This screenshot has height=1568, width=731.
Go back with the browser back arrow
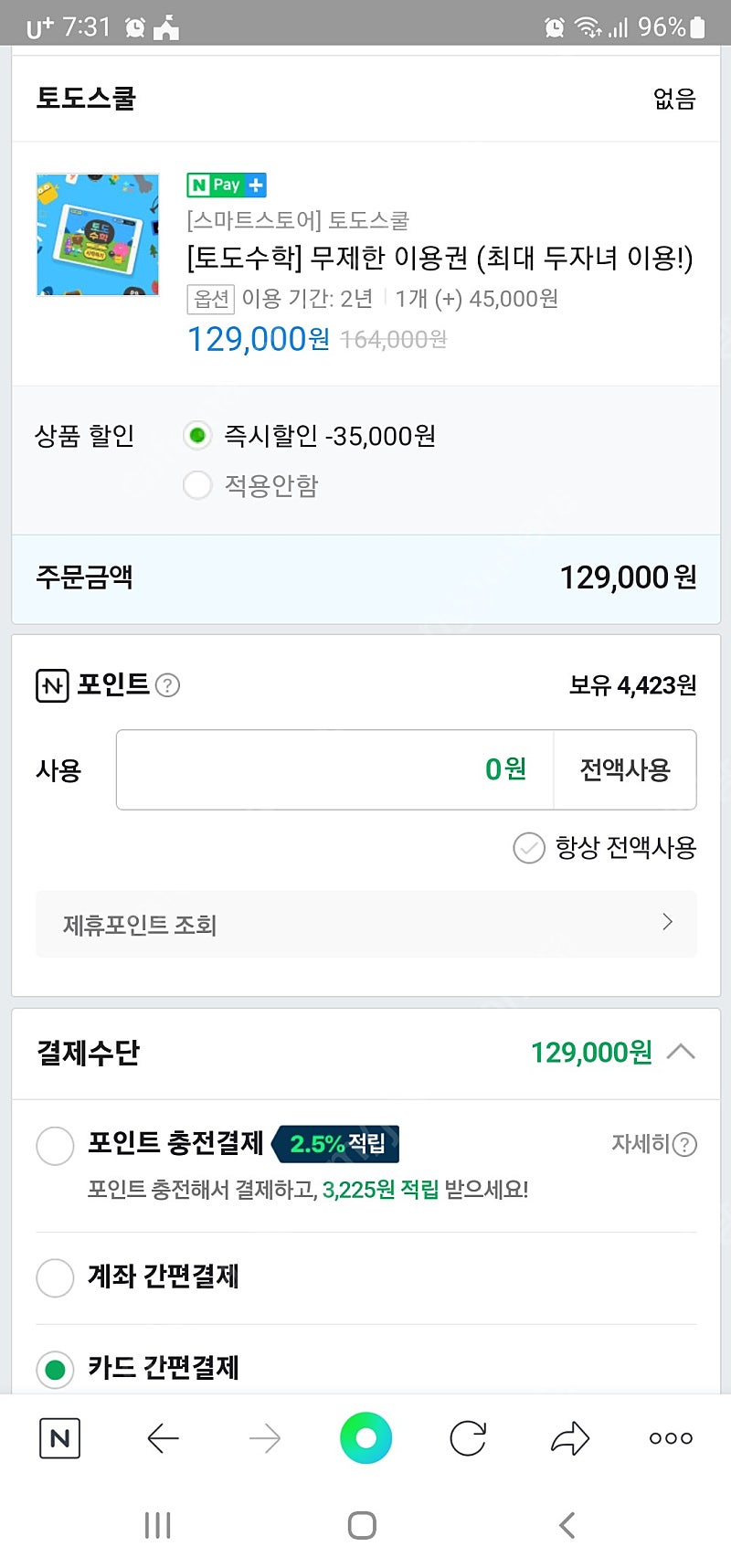point(163,1438)
